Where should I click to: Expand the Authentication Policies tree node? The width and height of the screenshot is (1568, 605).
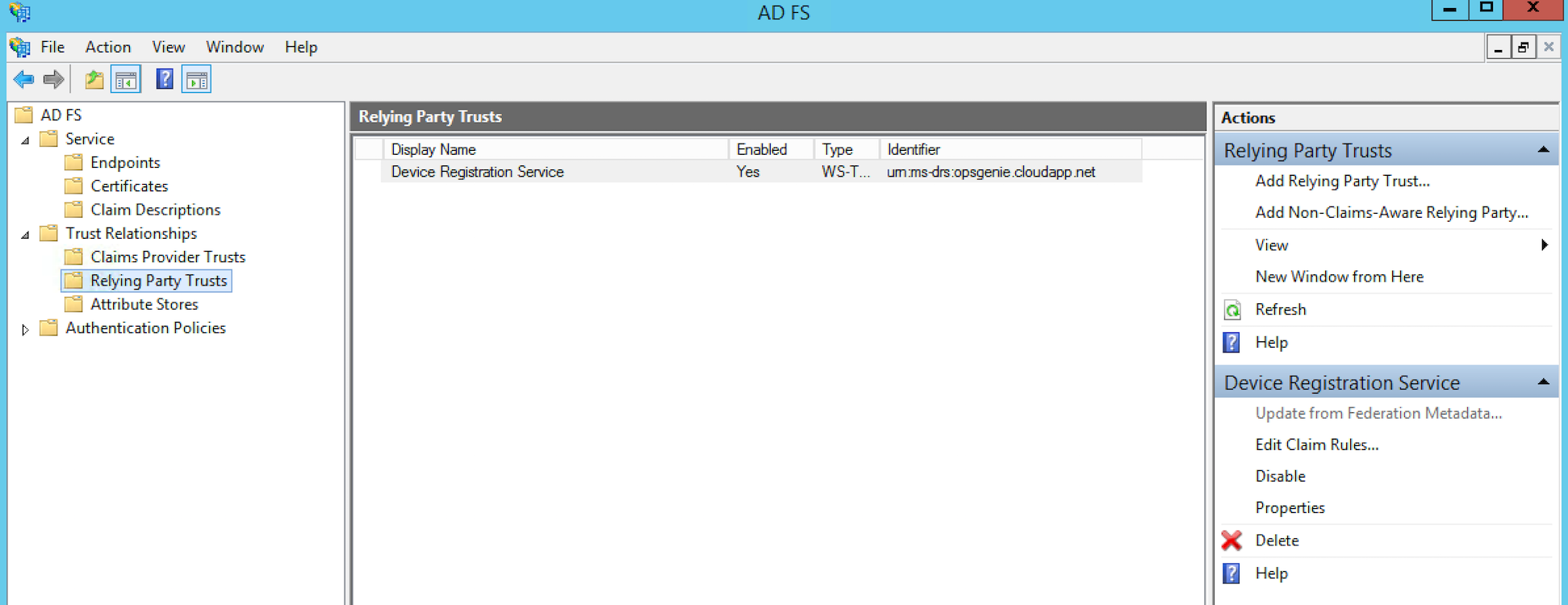pyautogui.click(x=26, y=329)
